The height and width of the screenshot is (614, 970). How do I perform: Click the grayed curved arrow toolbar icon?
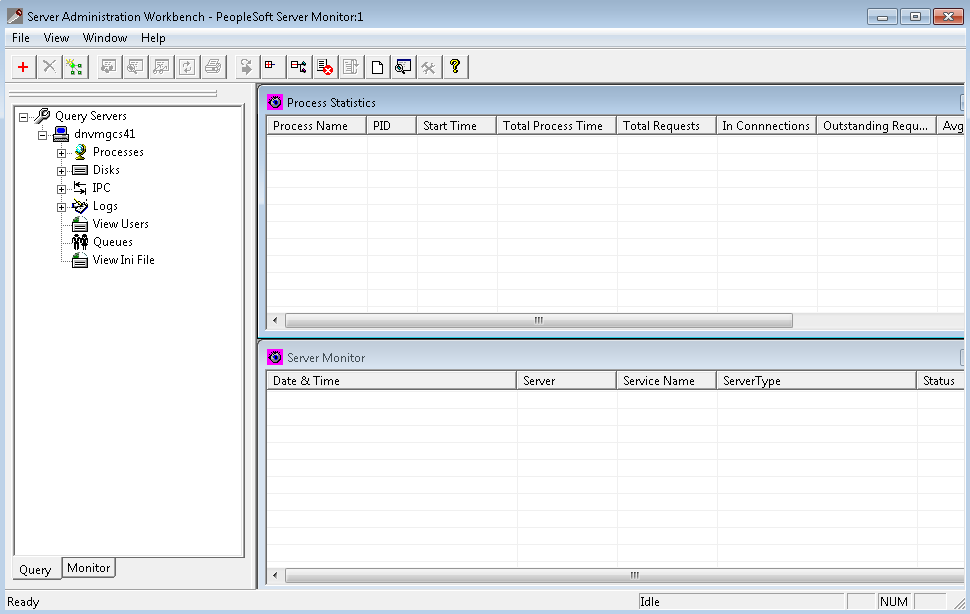(x=246, y=67)
